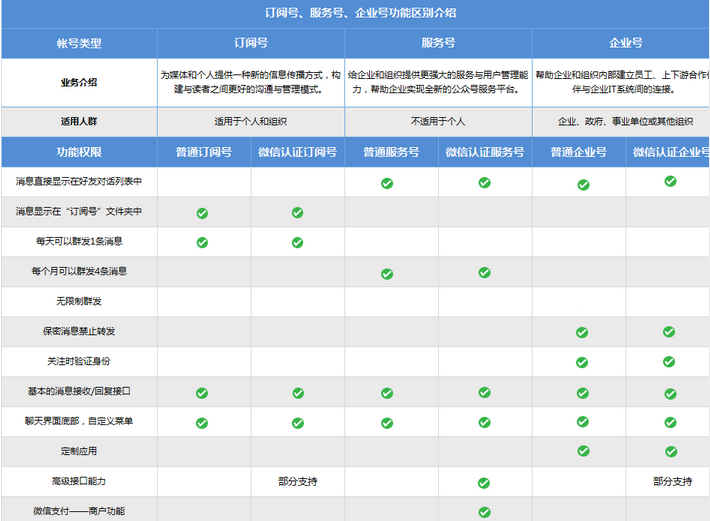Click the 普通企业号 checkmark in 定制应用 row
Viewport: 710px width, 521px height.
point(583,451)
